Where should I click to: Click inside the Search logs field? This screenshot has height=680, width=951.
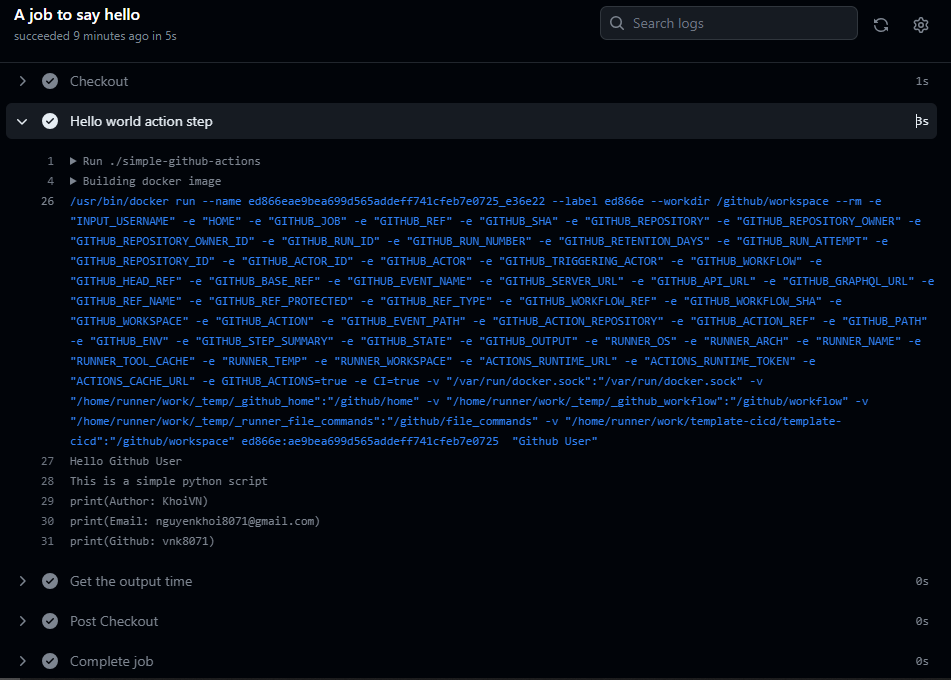[730, 22]
